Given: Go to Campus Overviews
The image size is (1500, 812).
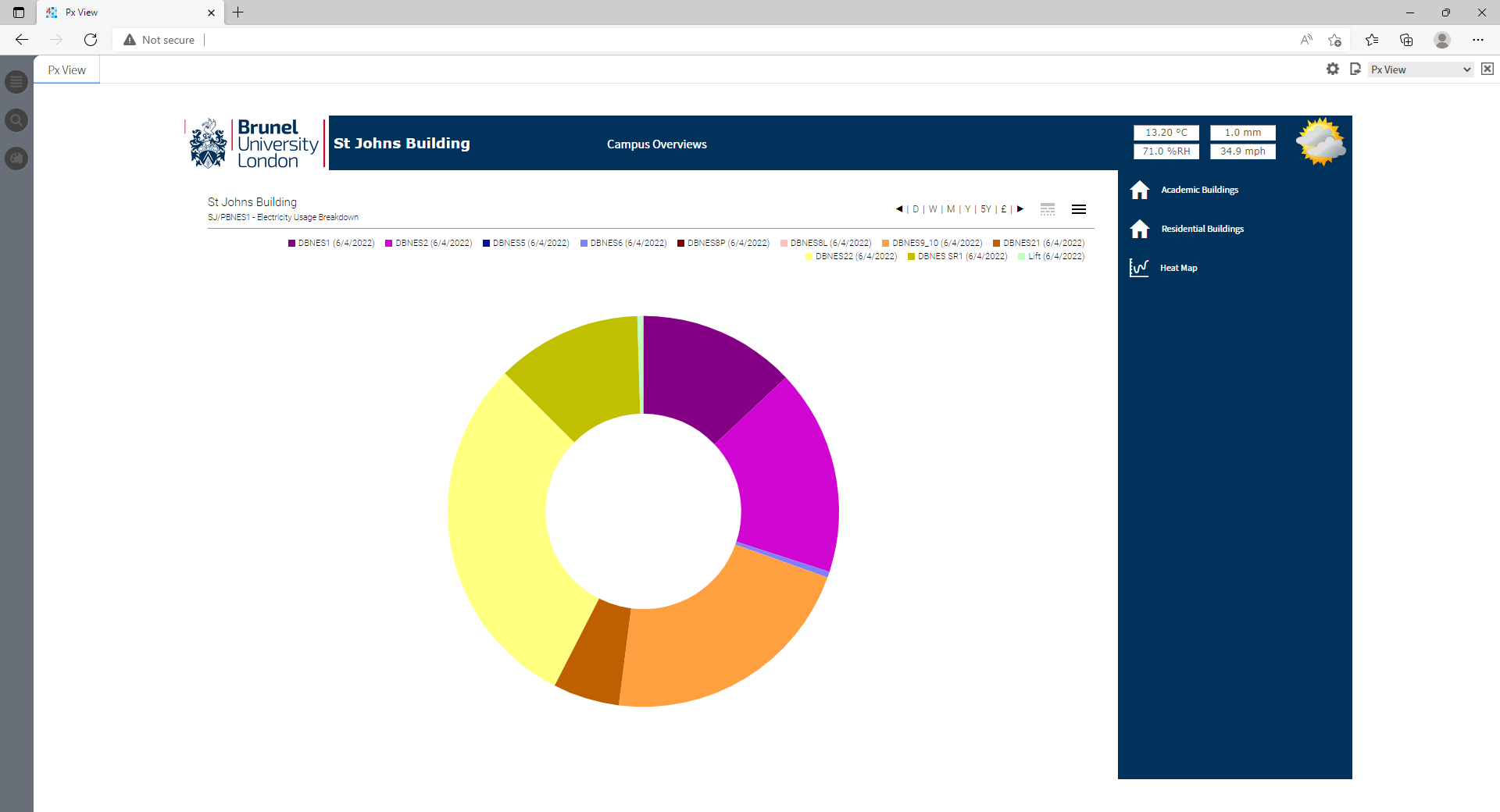Looking at the screenshot, I should (x=656, y=144).
